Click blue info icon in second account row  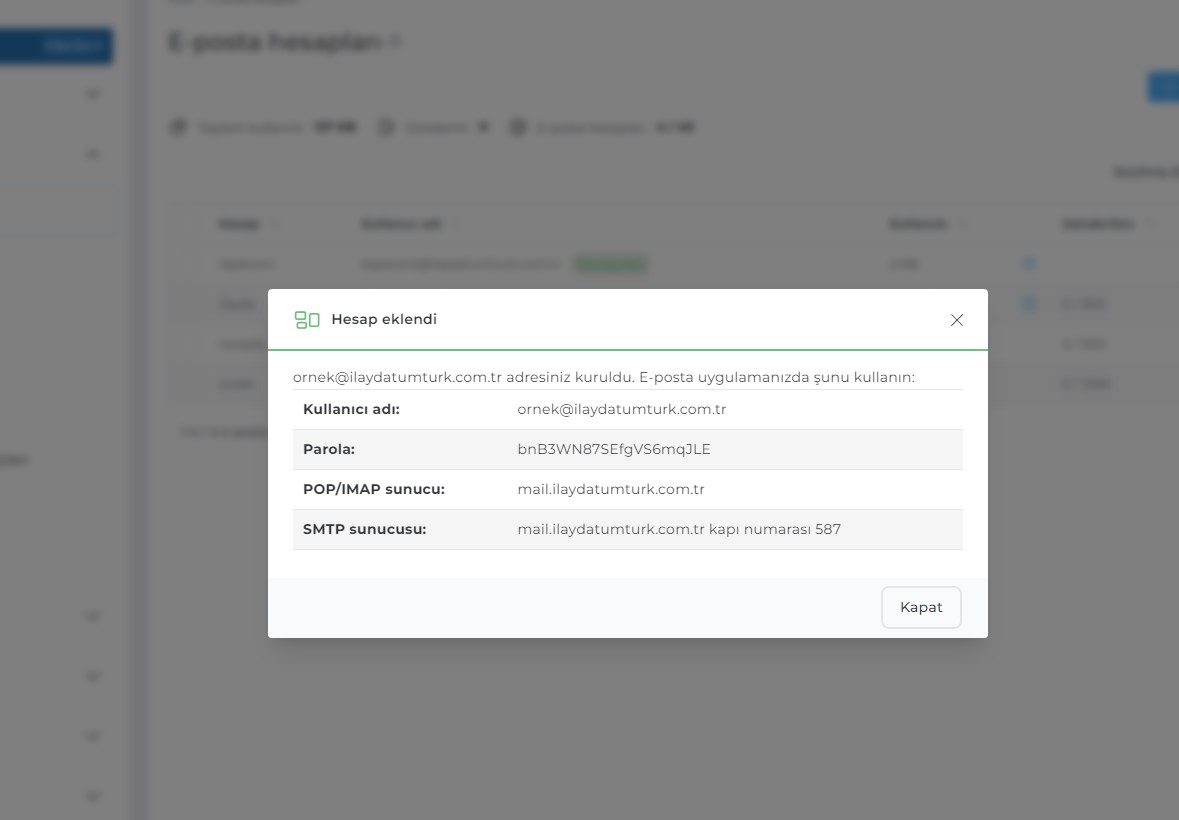[x=1029, y=304]
